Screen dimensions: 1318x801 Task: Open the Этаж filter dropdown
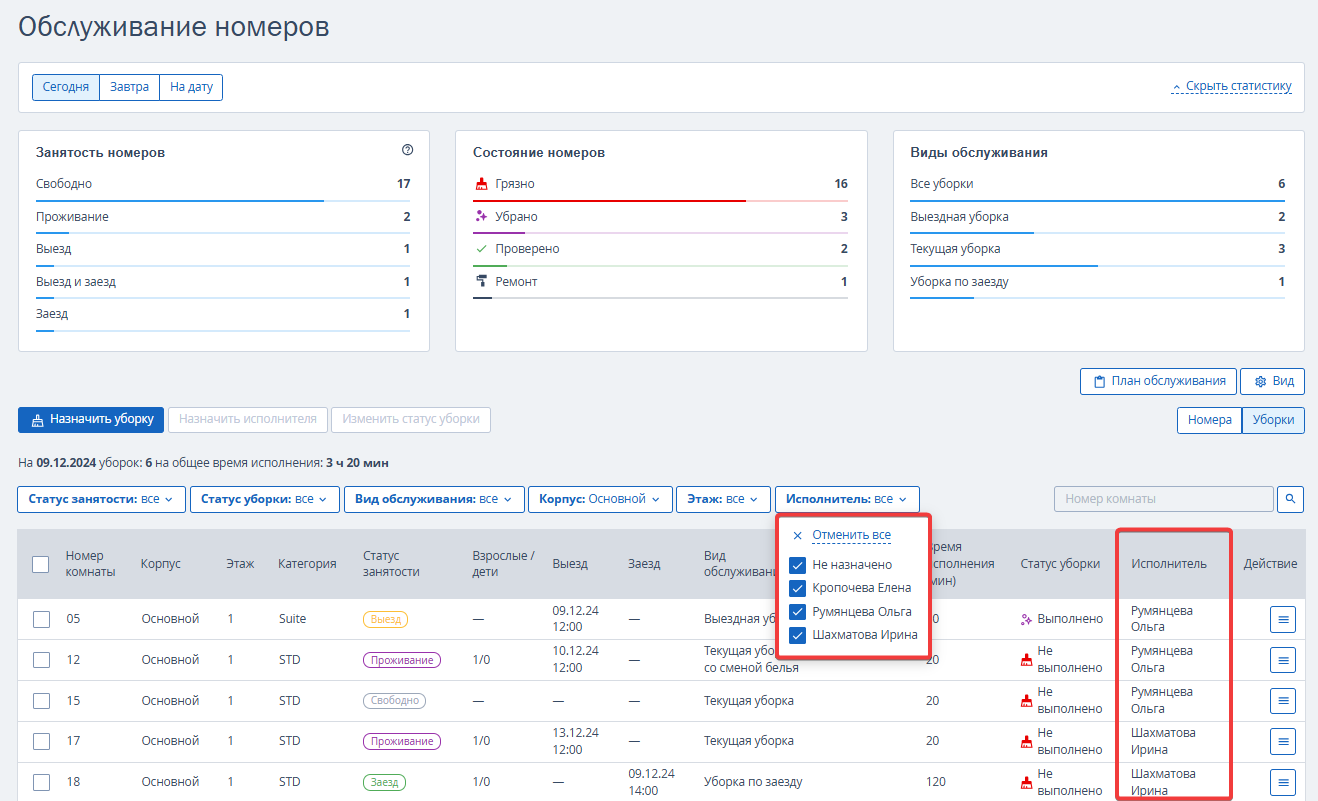[723, 499]
